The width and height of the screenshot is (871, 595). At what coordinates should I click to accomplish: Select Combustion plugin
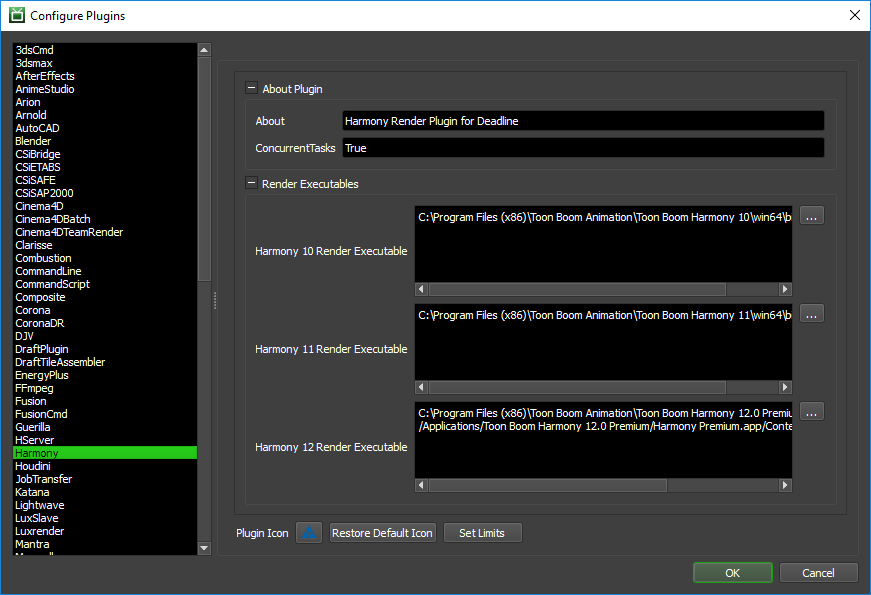click(104, 258)
